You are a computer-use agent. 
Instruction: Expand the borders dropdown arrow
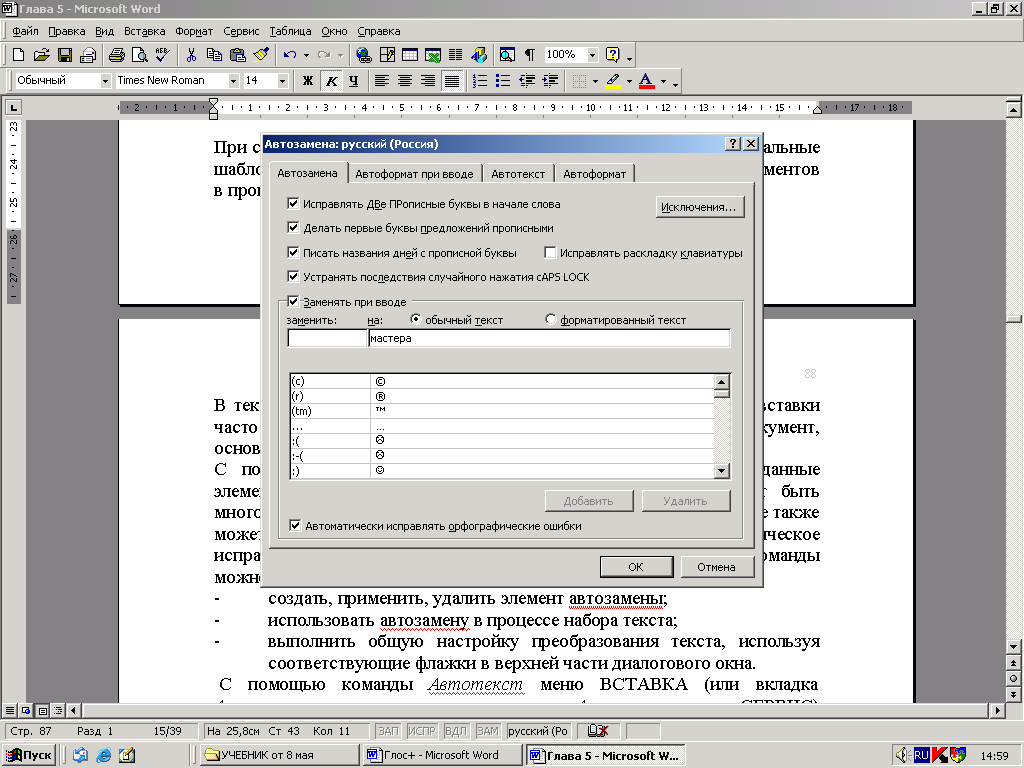tap(595, 81)
